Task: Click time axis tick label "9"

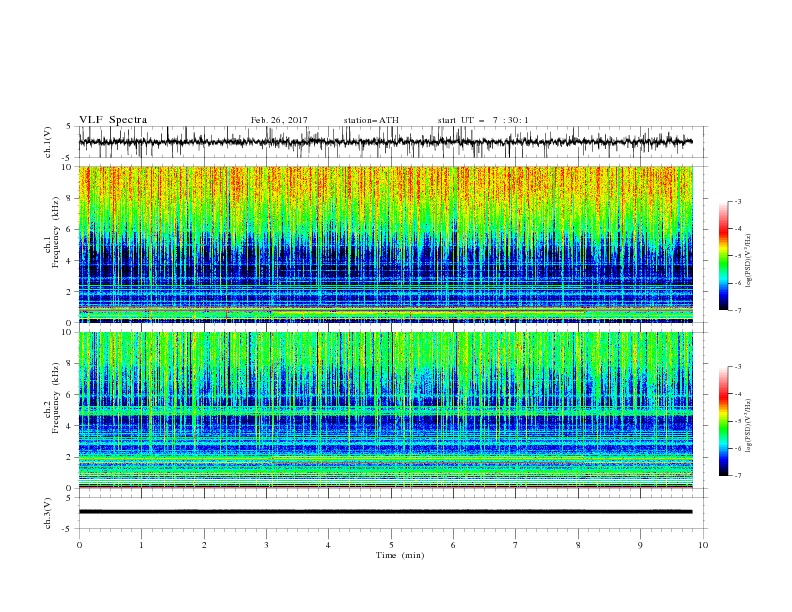Action: [640, 545]
